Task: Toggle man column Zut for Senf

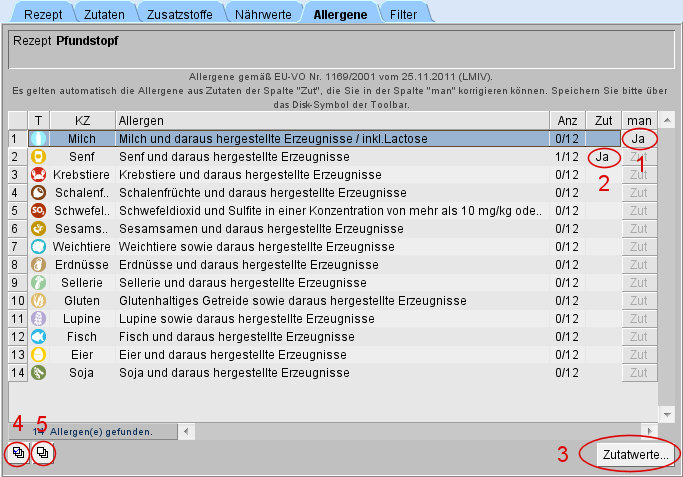Action: (x=639, y=157)
